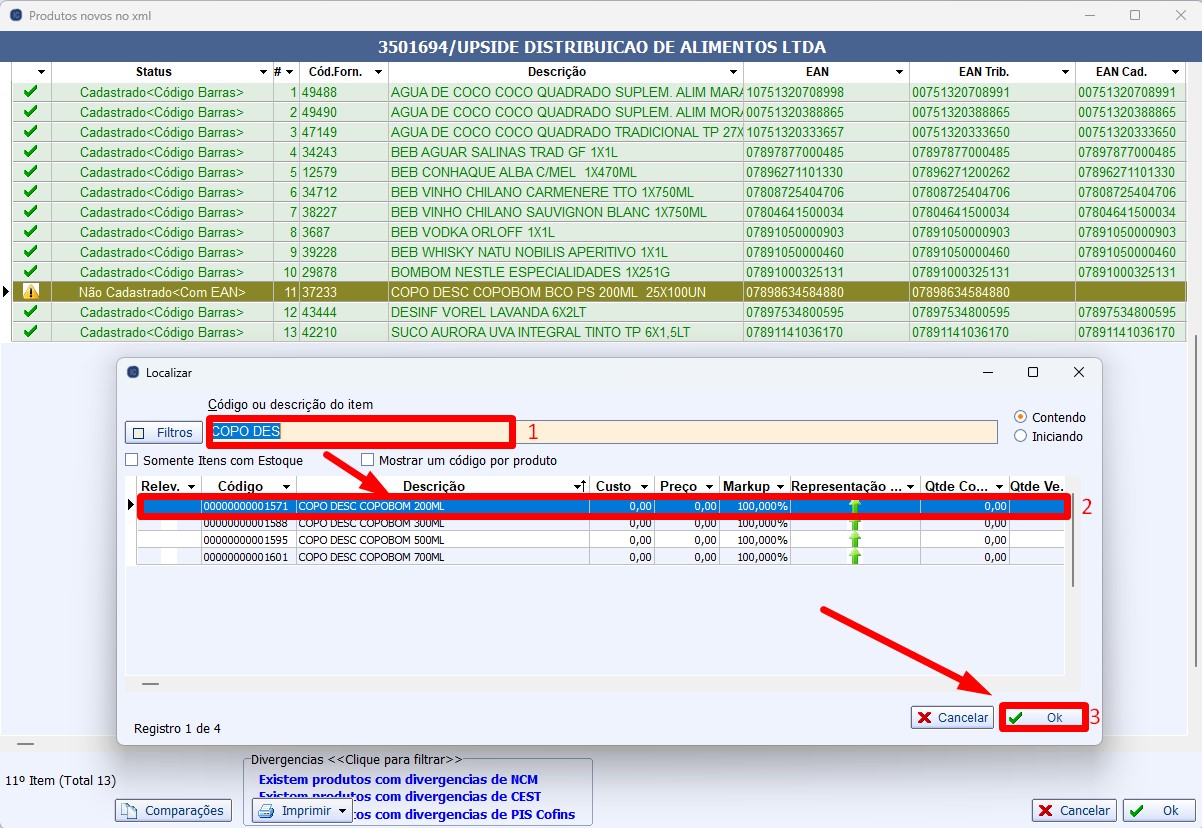Image resolution: width=1202 pixels, height=828 pixels.
Task: Click the green checkmark on DESINF VOREL LAVANDA row
Action: tap(31, 312)
